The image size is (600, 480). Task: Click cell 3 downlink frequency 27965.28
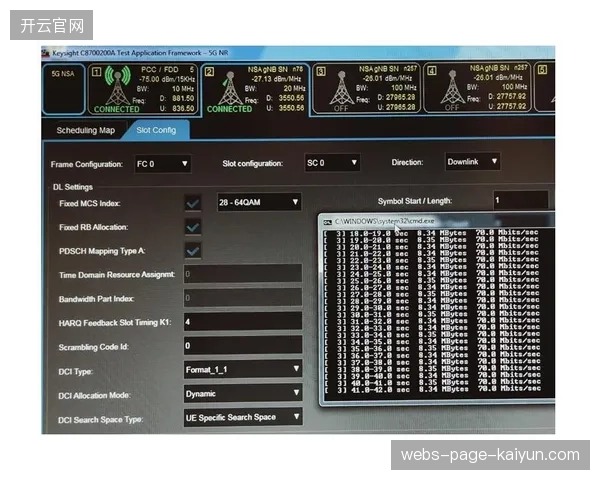tap(401, 97)
